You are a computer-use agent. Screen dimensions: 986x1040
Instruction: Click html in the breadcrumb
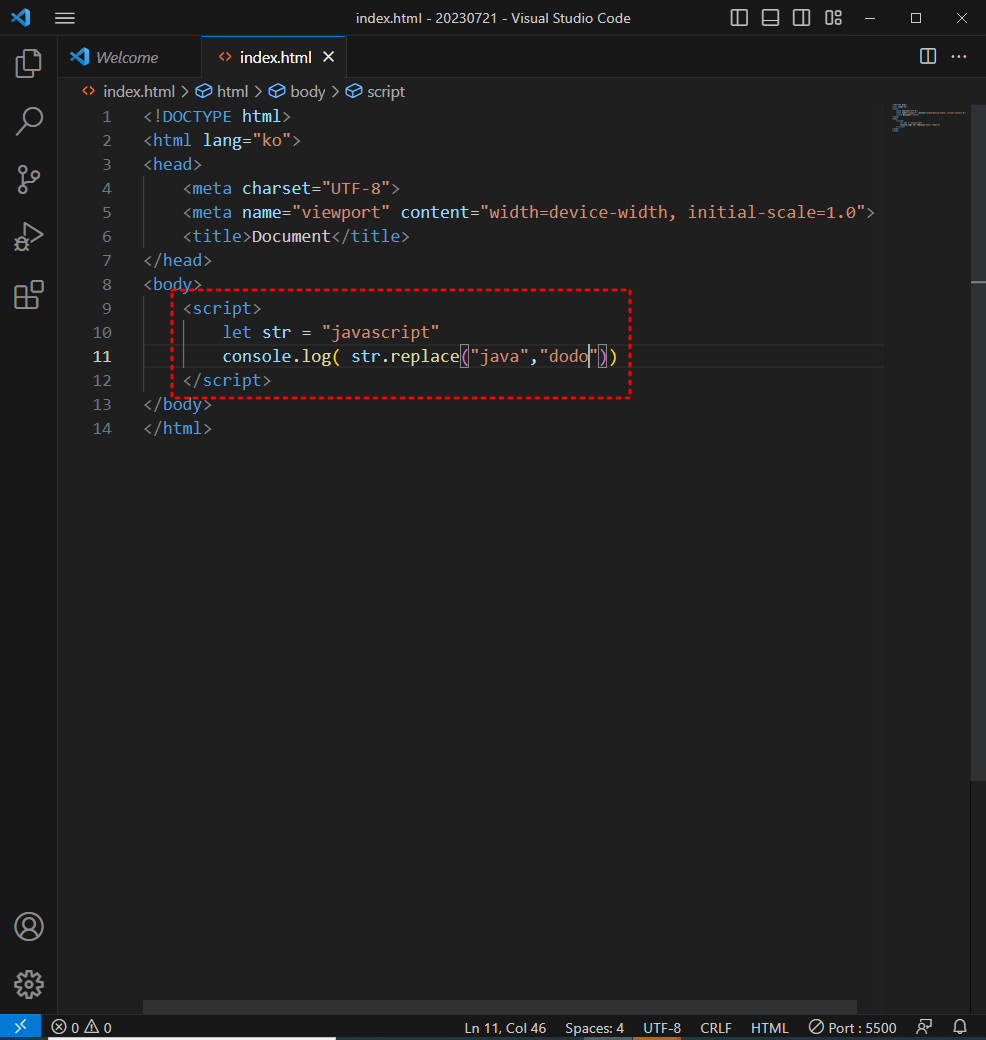(233, 92)
